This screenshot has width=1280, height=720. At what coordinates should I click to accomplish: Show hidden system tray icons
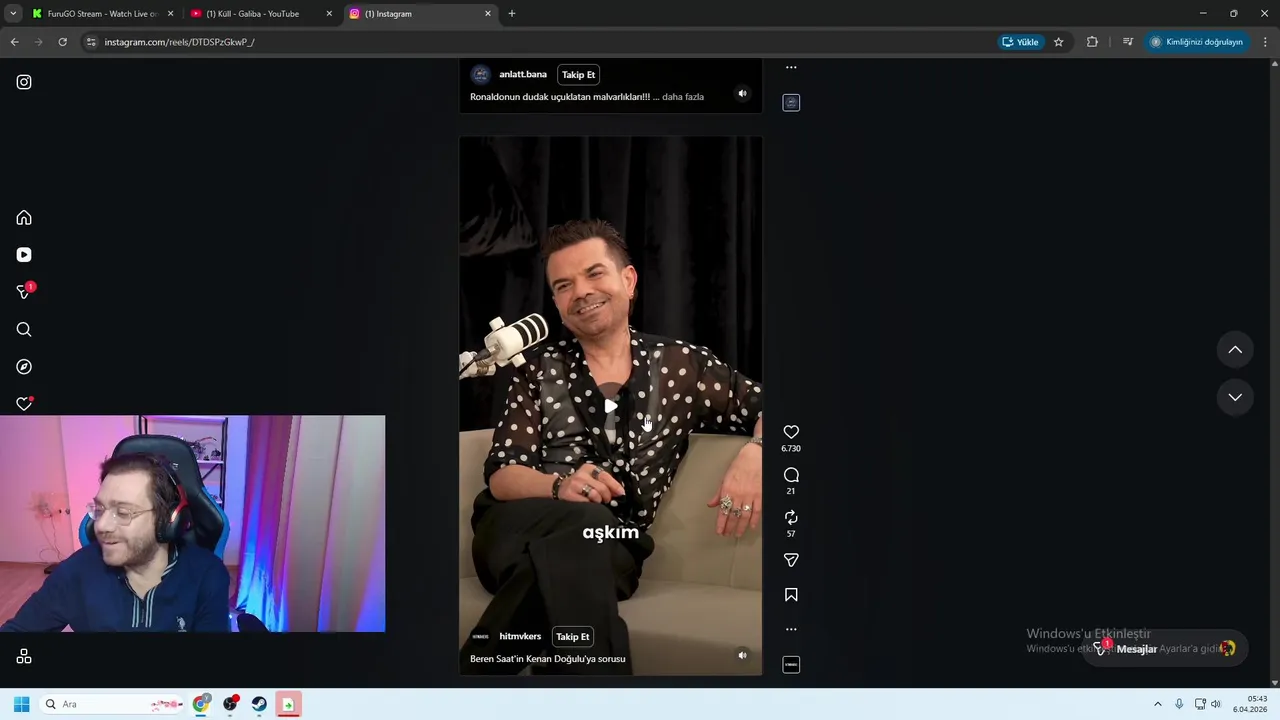tap(1158, 704)
